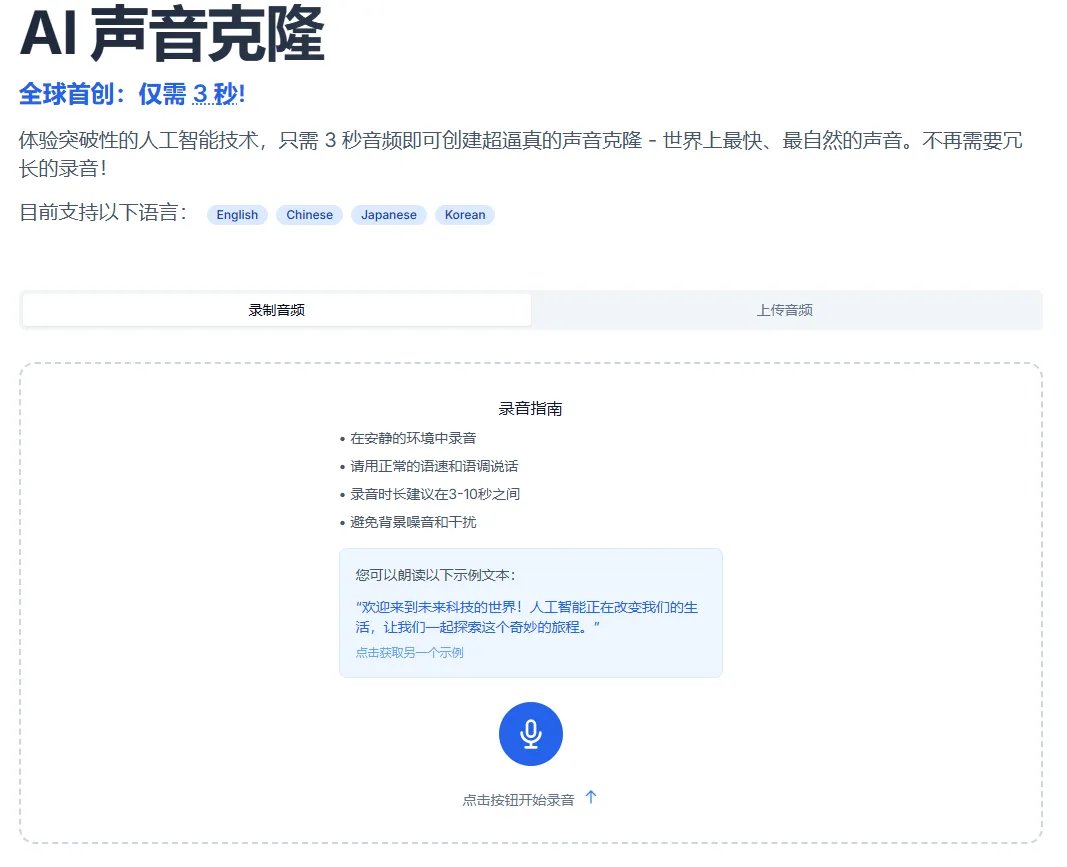
Task: Select the Korean language tag
Action: [x=465, y=215]
